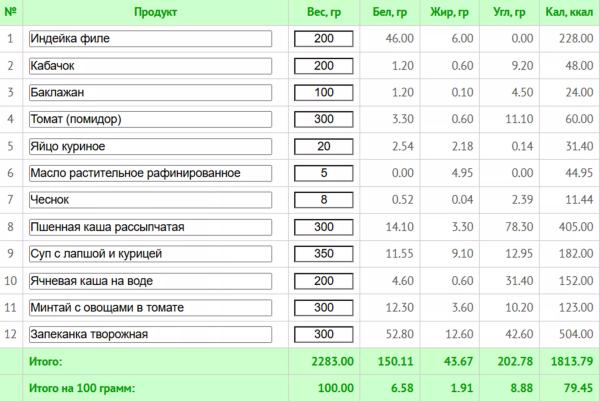Select the Кабачок product name field
The height and width of the screenshot is (401, 600).
148,66
